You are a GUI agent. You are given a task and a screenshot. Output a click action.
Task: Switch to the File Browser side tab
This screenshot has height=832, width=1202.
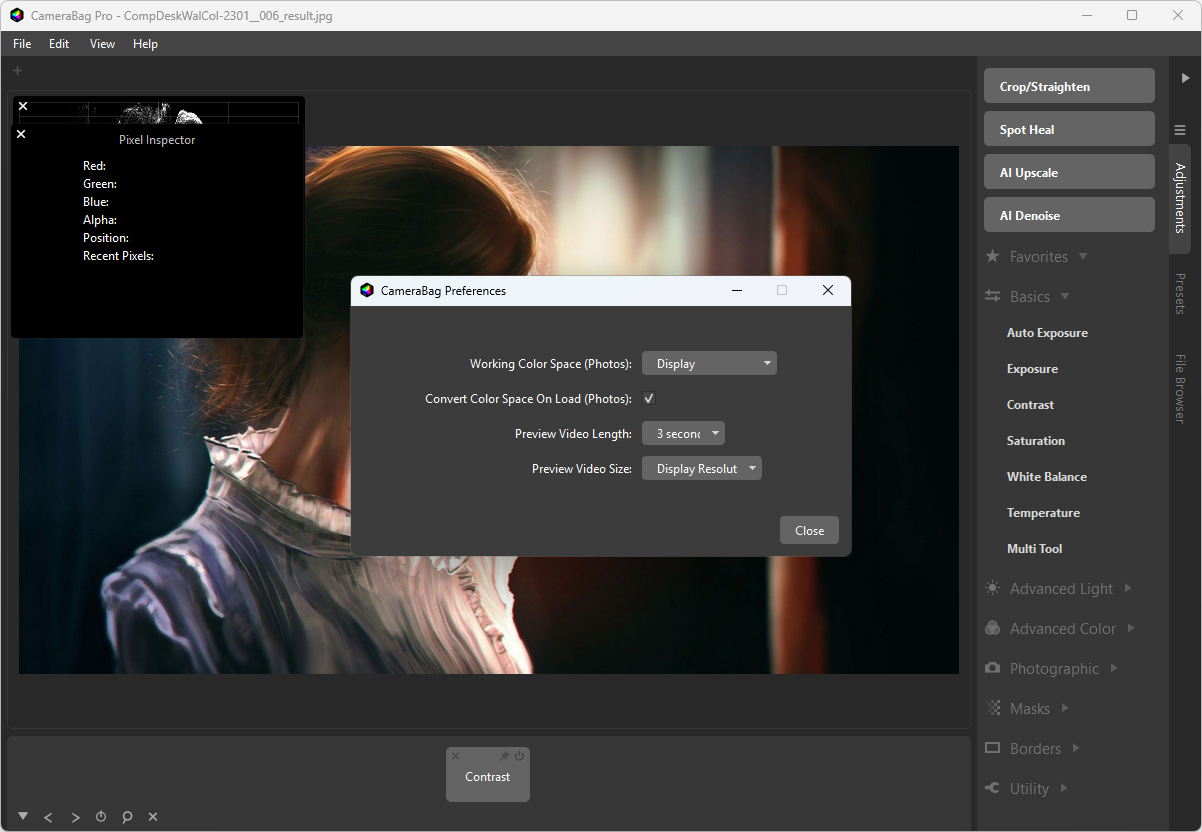point(1180,388)
